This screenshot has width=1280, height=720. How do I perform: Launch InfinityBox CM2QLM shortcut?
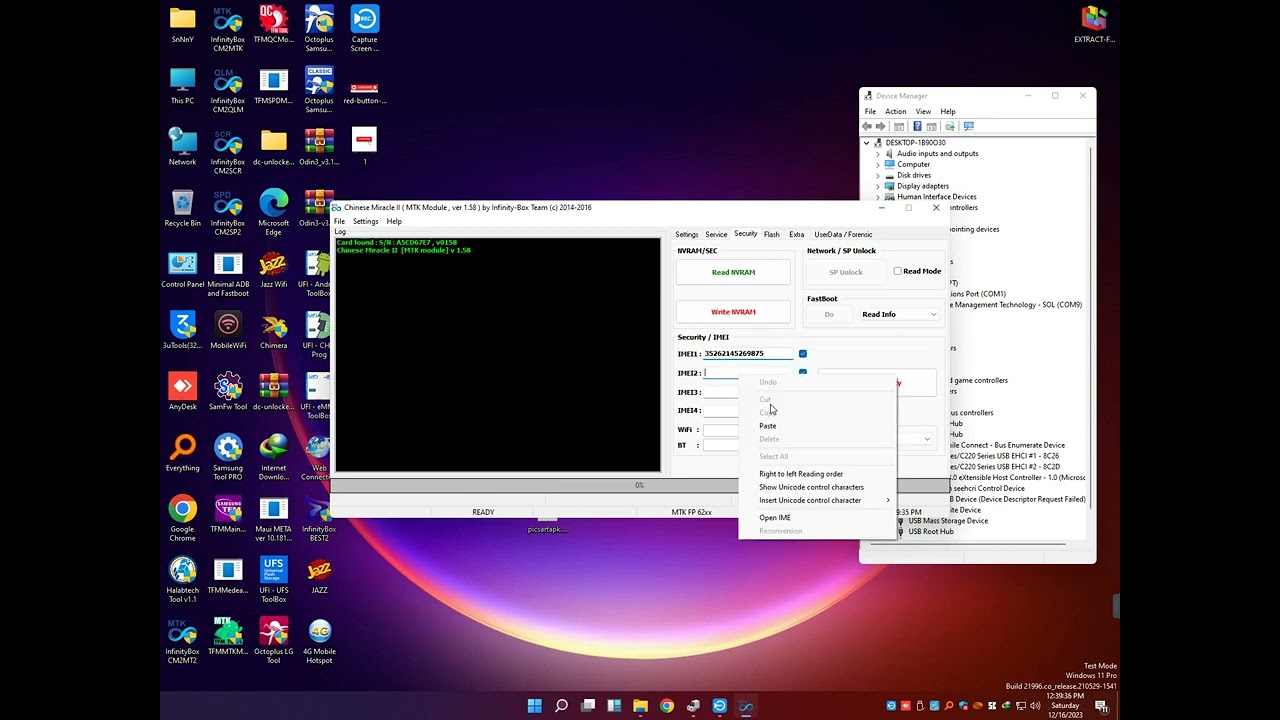228,91
